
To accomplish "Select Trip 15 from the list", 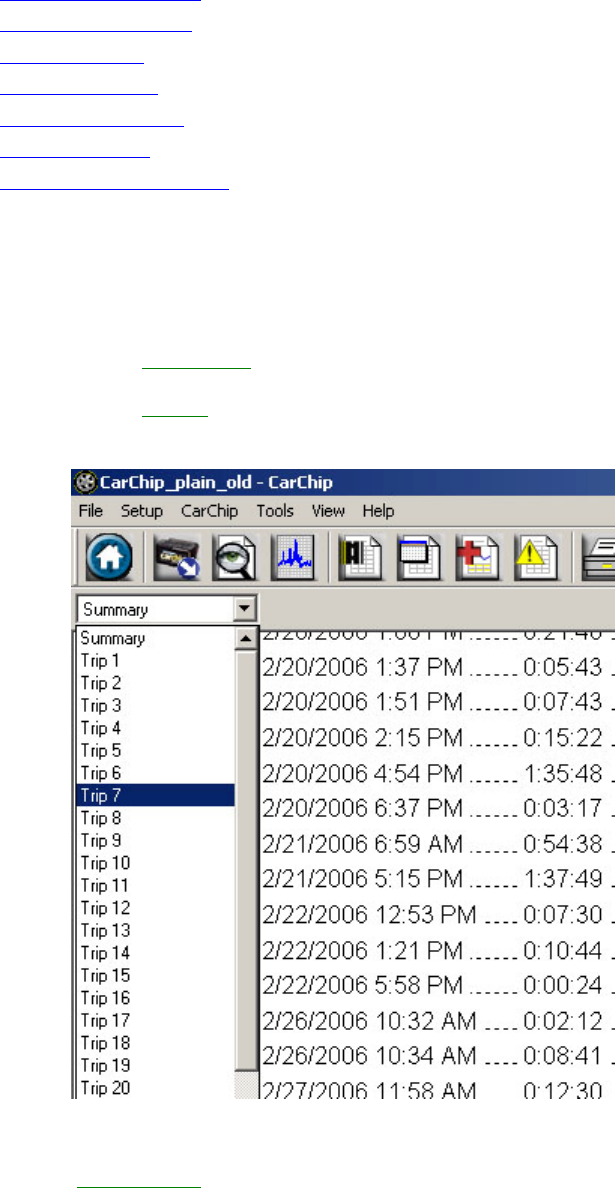I will [x=155, y=975].
